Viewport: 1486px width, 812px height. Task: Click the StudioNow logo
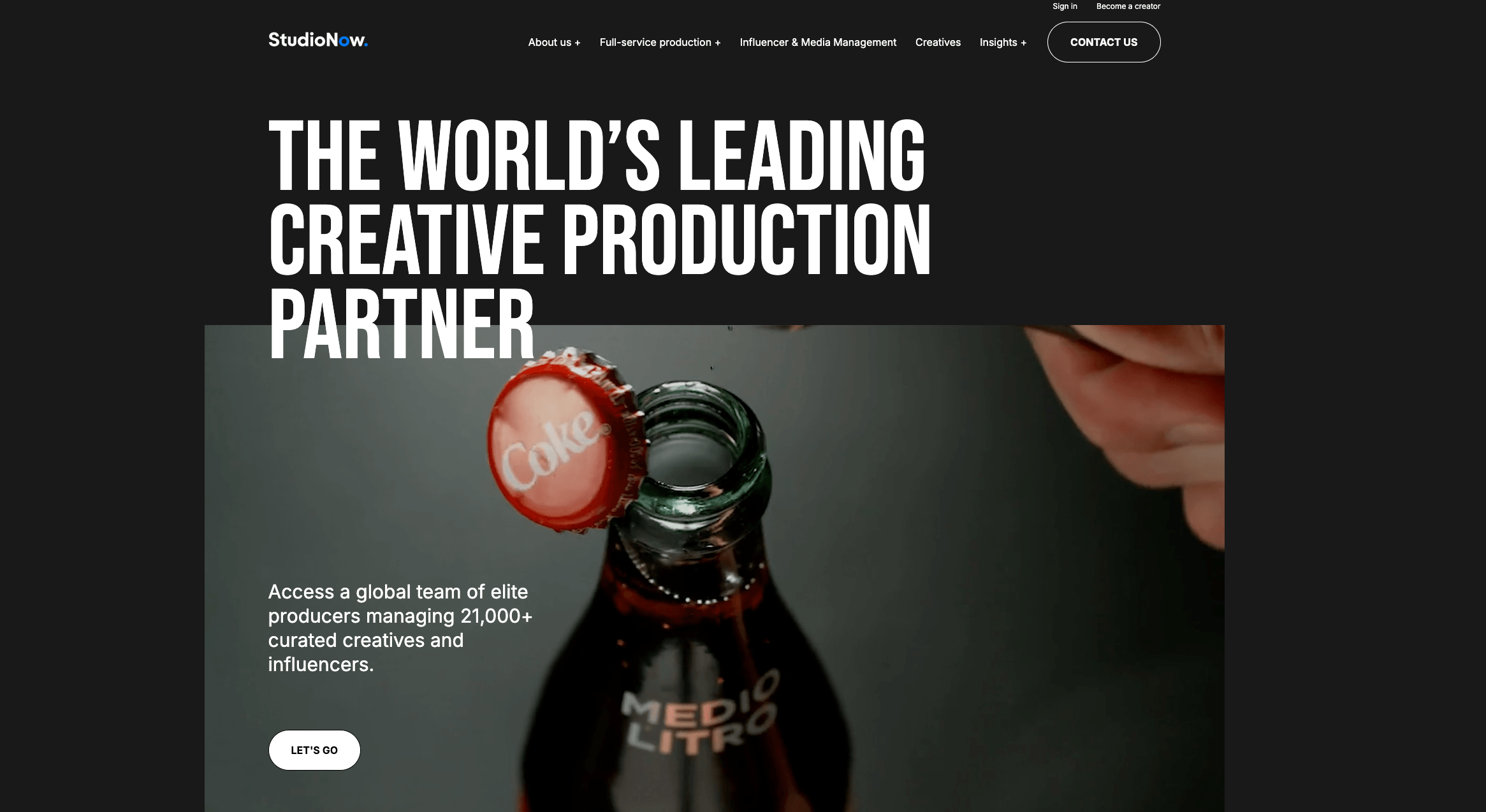[318, 40]
